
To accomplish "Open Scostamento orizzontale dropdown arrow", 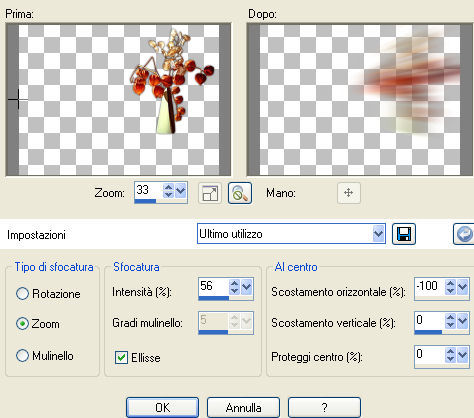I will (x=463, y=287).
